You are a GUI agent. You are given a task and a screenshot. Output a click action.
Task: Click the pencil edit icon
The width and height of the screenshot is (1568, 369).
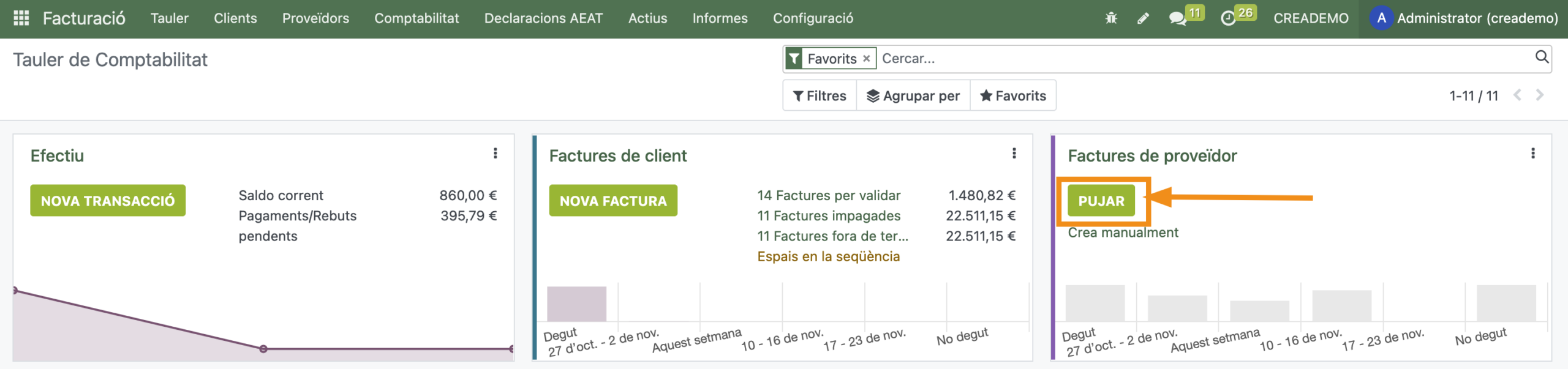[x=1143, y=18]
